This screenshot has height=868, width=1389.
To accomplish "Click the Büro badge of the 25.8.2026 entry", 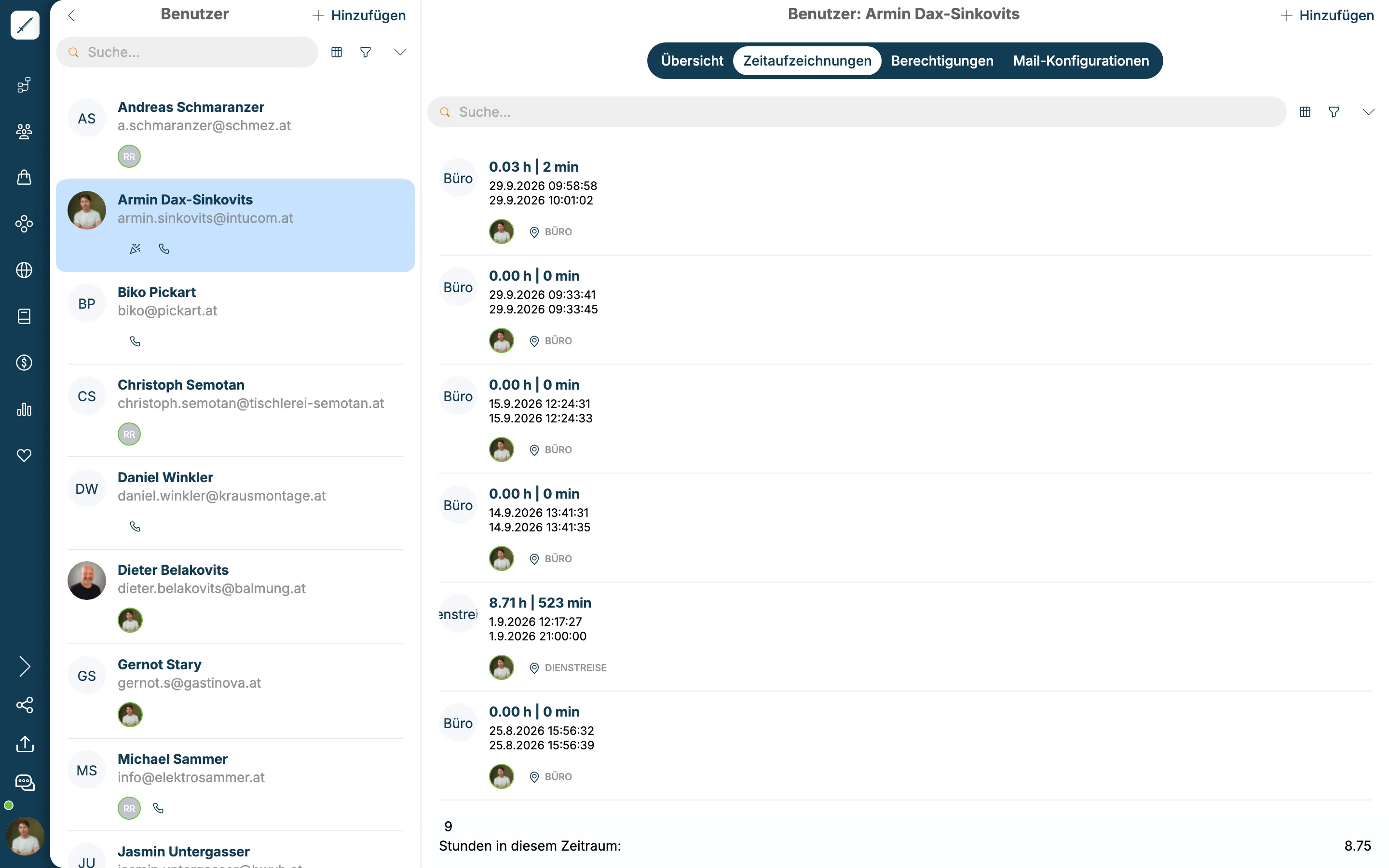I will click(458, 723).
